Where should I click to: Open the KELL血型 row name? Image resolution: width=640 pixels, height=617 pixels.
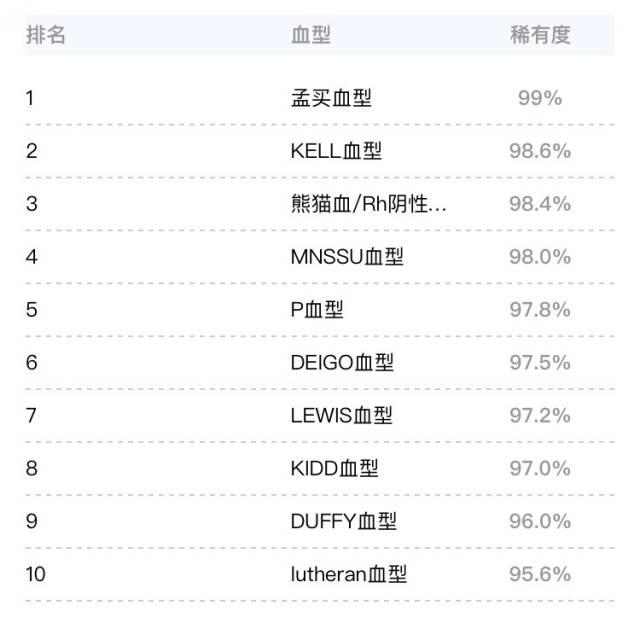pos(336,151)
